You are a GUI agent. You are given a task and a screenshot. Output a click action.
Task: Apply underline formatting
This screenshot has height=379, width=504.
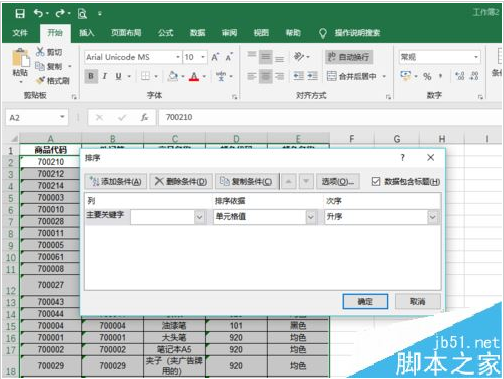coord(118,76)
